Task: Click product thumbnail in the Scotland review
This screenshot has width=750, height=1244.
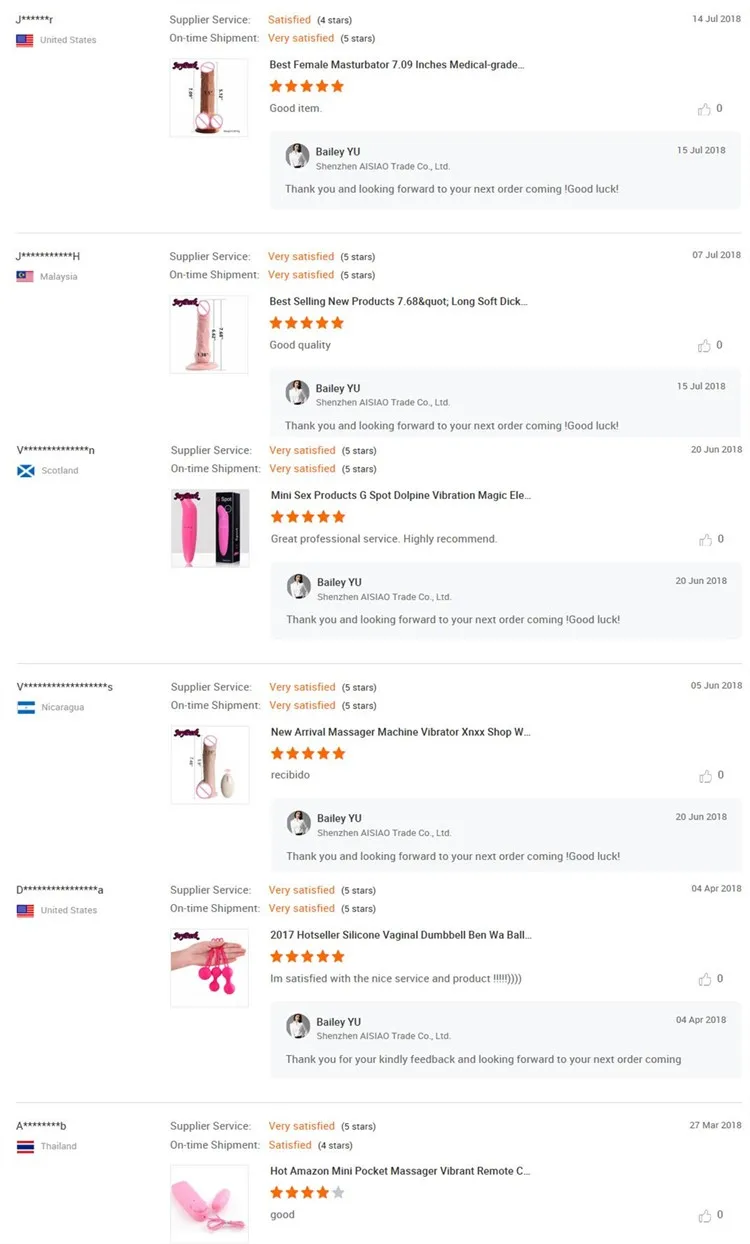Action: tap(210, 529)
